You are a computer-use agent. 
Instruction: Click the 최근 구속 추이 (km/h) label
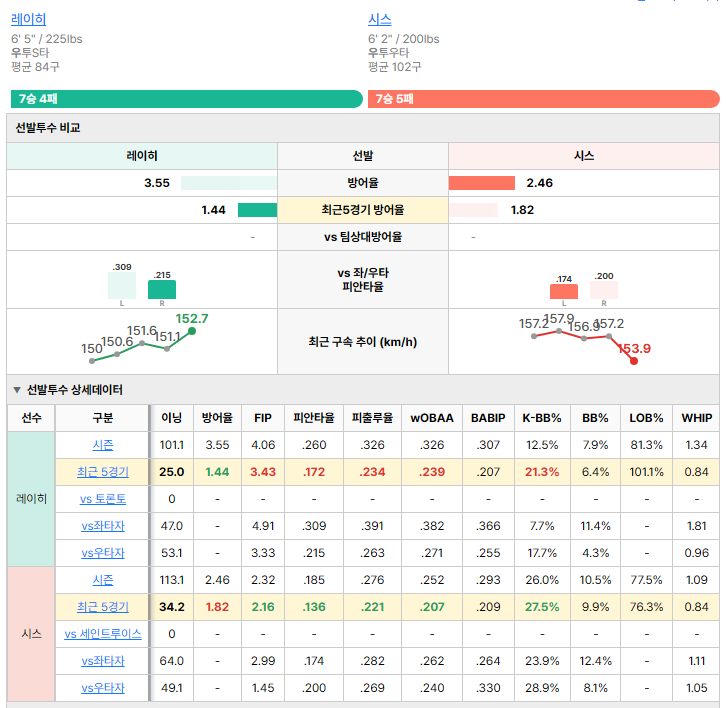pyautogui.click(x=363, y=342)
